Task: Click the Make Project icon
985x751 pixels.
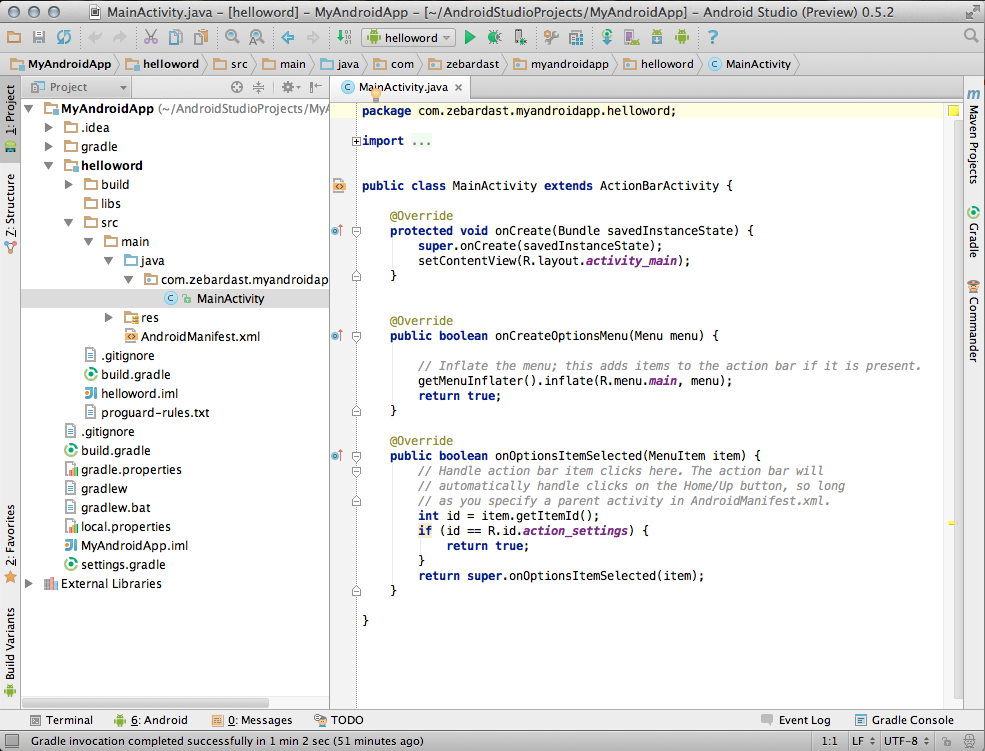Action: pyautogui.click(x=344, y=37)
